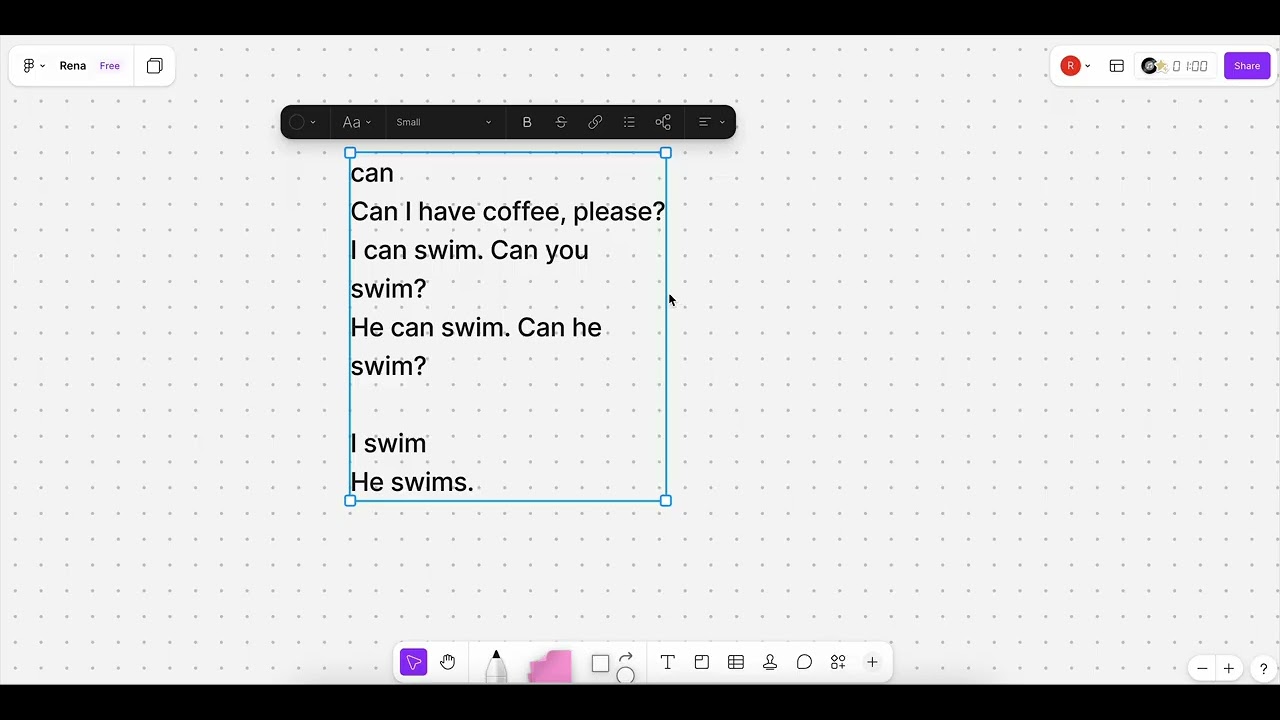Select the Hand tool
Screen dimensions: 1280x720
(448, 662)
